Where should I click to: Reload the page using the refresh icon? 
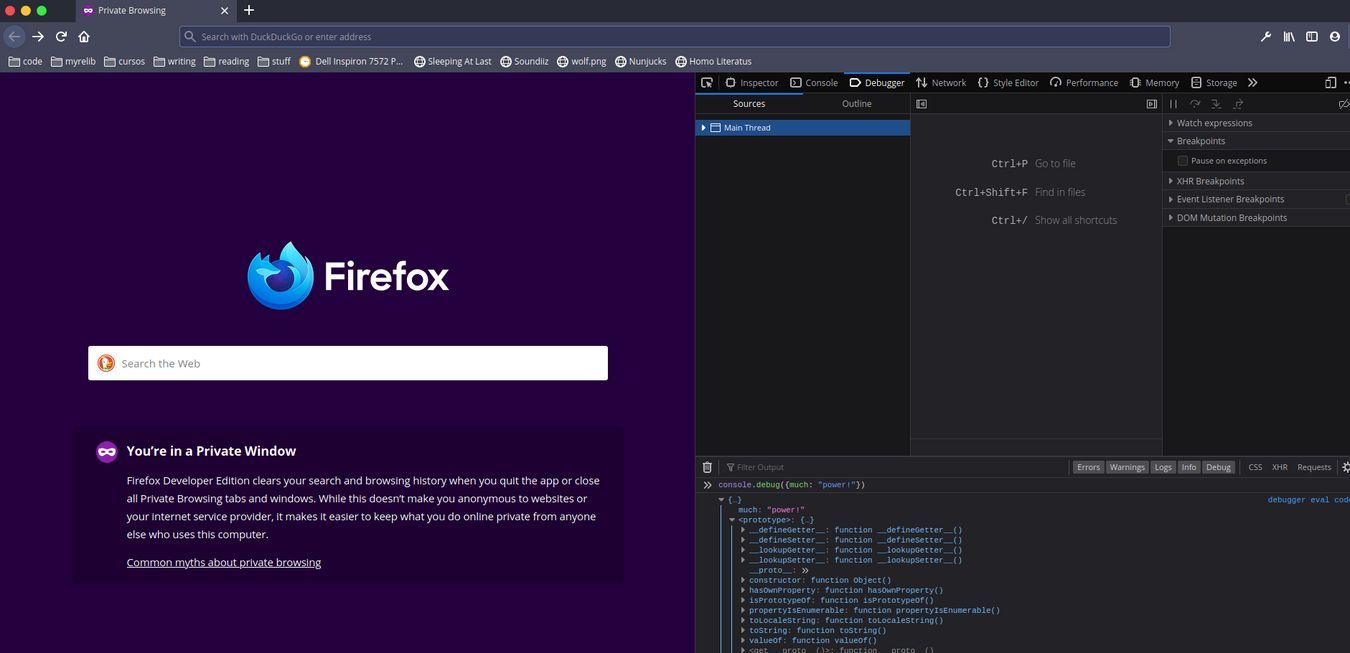pos(60,36)
